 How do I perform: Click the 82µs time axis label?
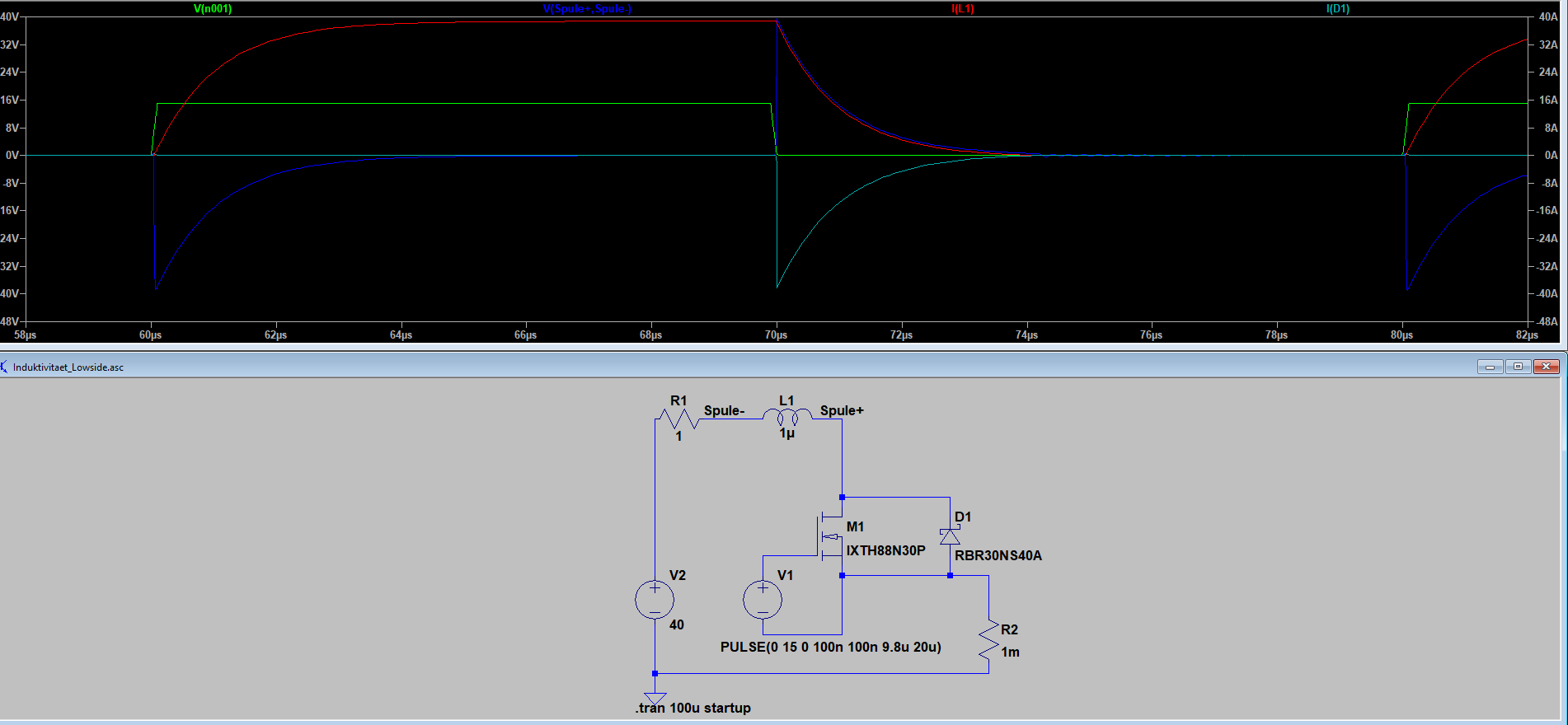click(x=1528, y=335)
